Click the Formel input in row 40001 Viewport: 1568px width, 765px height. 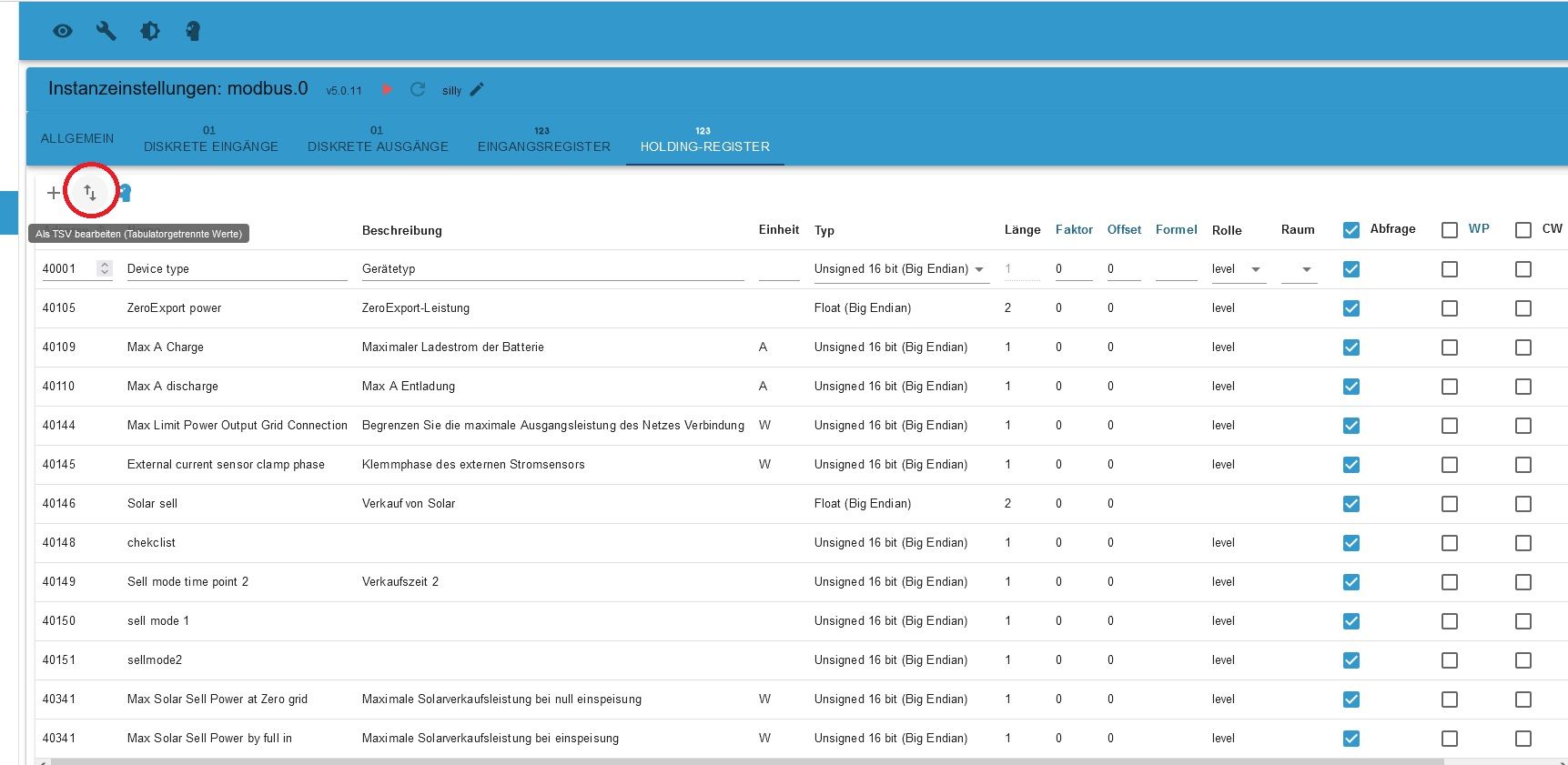coord(1176,269)
